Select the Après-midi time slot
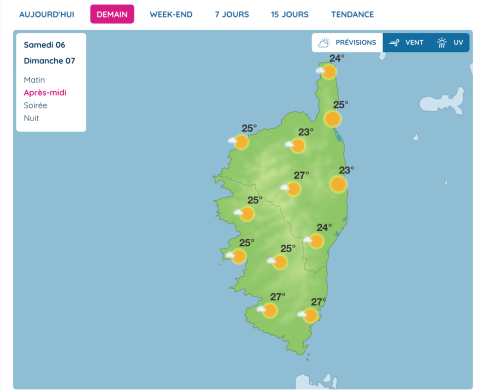480x390 pixels. [x=45, y=93]
